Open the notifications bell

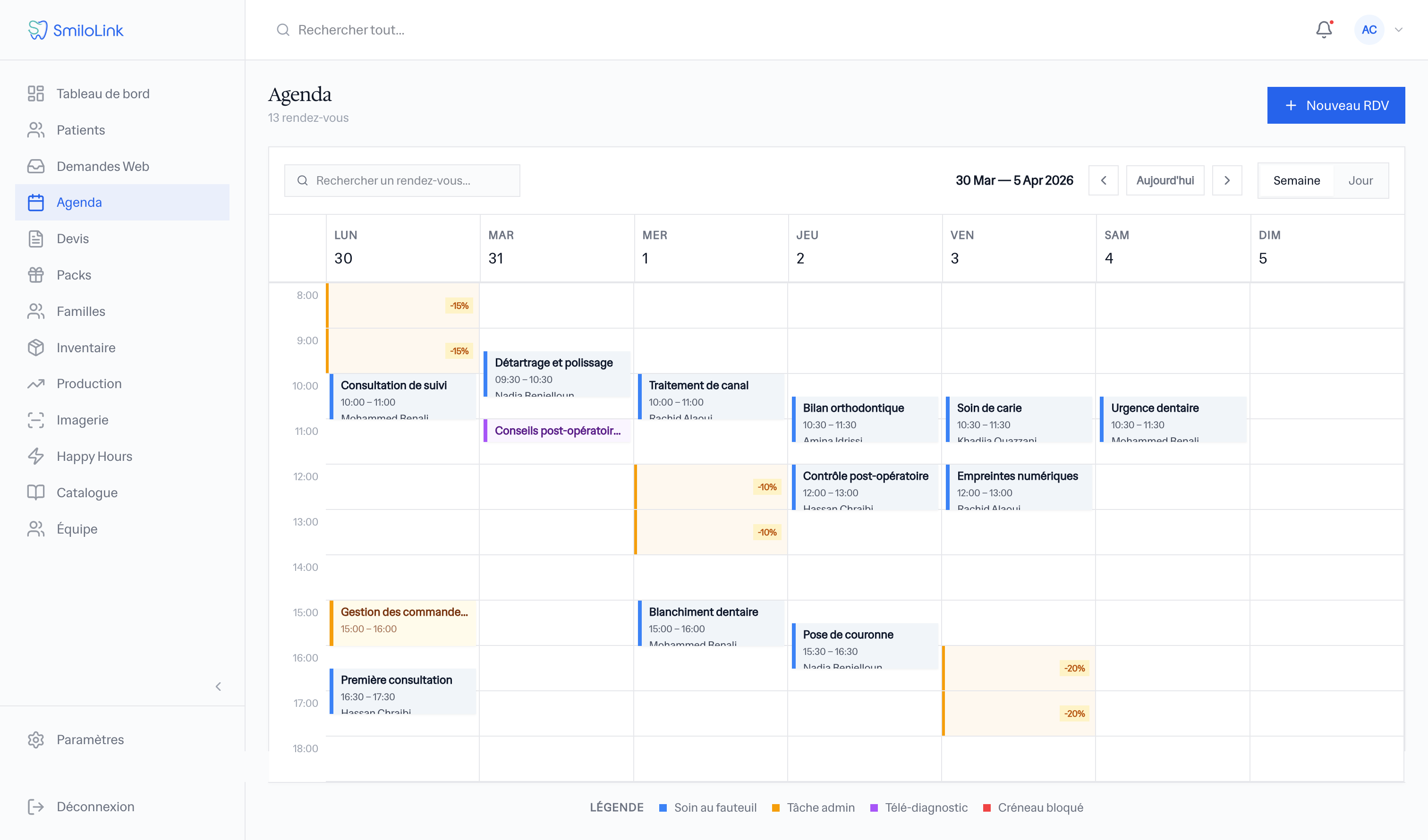click(1323, 29)
